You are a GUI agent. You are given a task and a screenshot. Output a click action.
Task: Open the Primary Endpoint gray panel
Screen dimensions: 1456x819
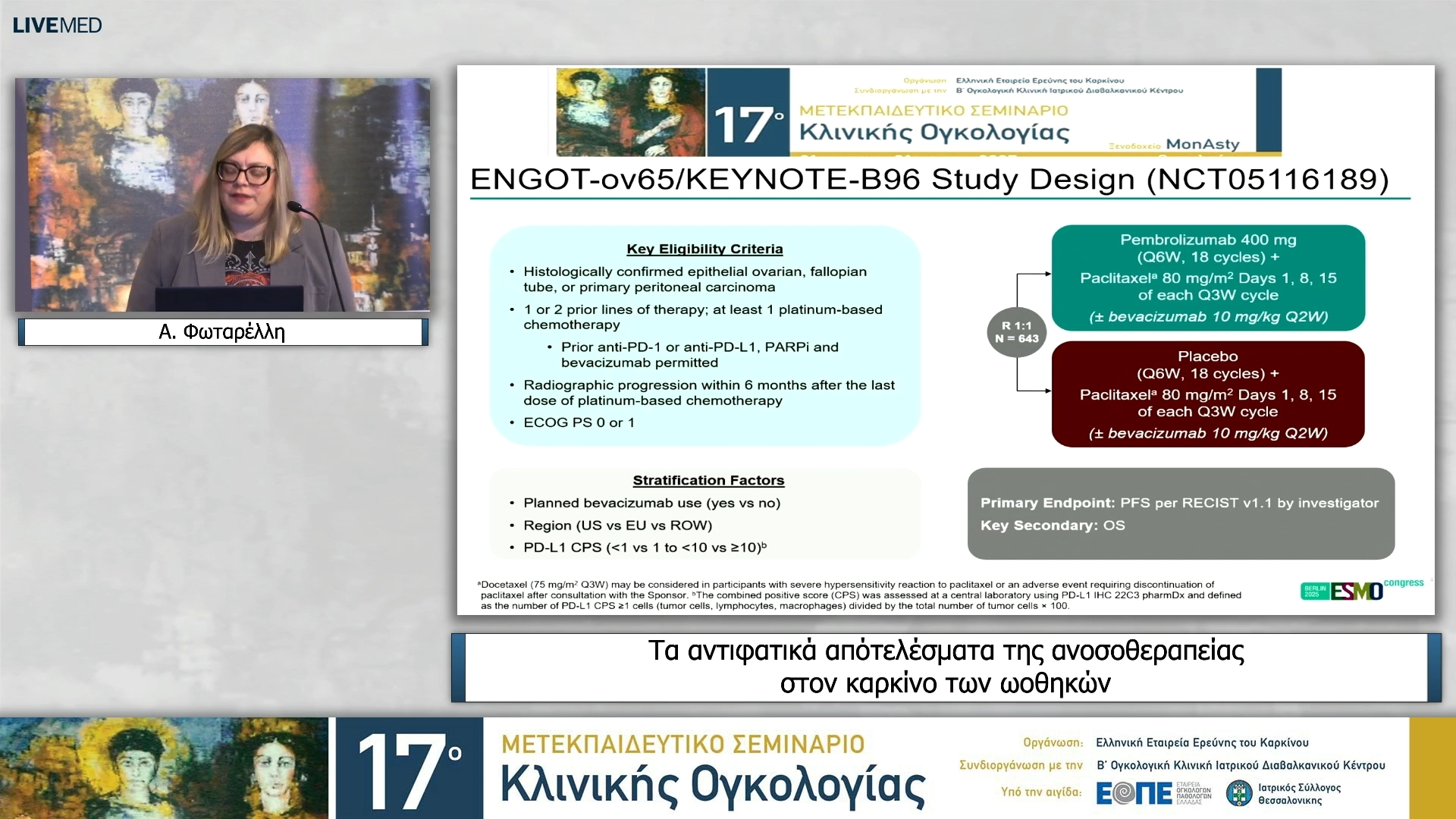tap(1180, 514)
